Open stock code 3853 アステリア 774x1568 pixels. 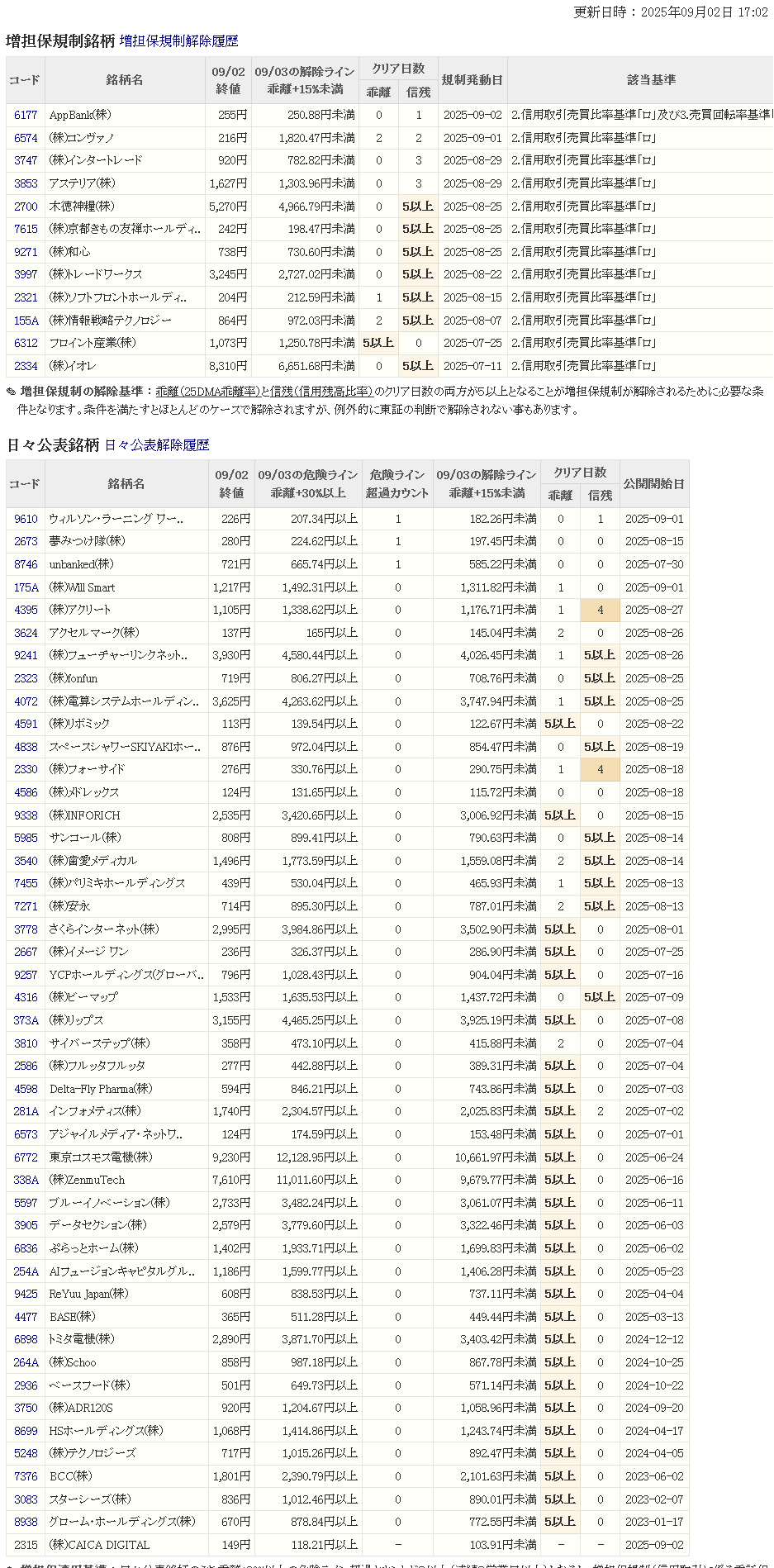click(x=26, y=183)
